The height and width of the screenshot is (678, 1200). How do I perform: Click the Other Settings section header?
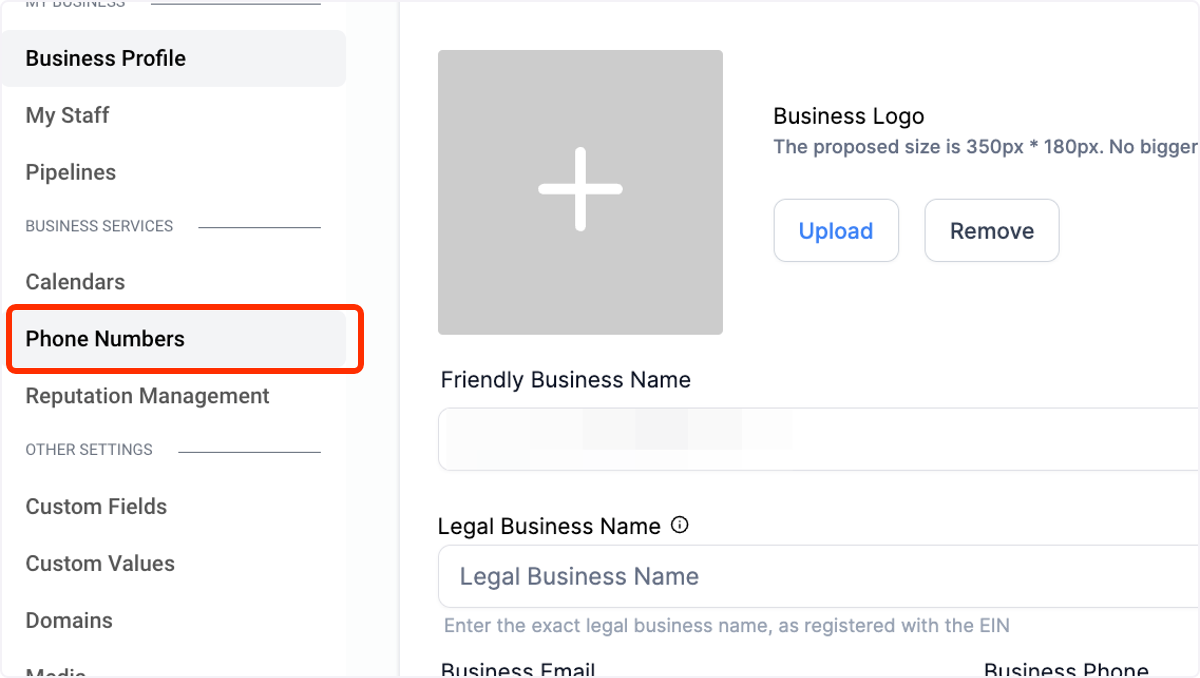point(89,450)
